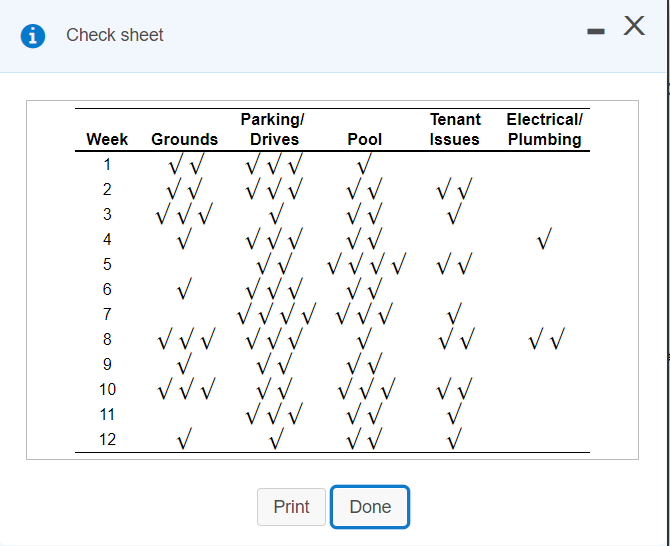
Task: Click the Electrical/Plumbing check marks in week 8
Action: coord(544,340)
